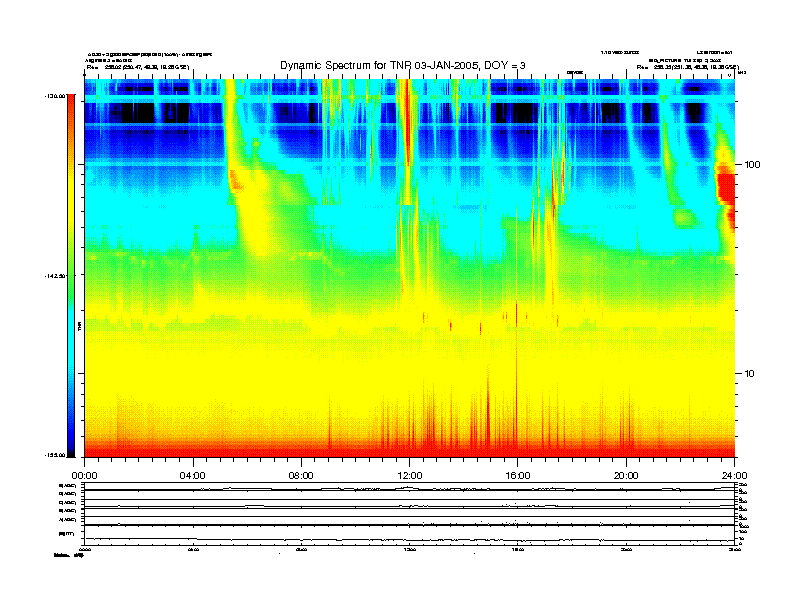Click the 08:00 time axis label
Screen dimensions: 792x612
301,476
